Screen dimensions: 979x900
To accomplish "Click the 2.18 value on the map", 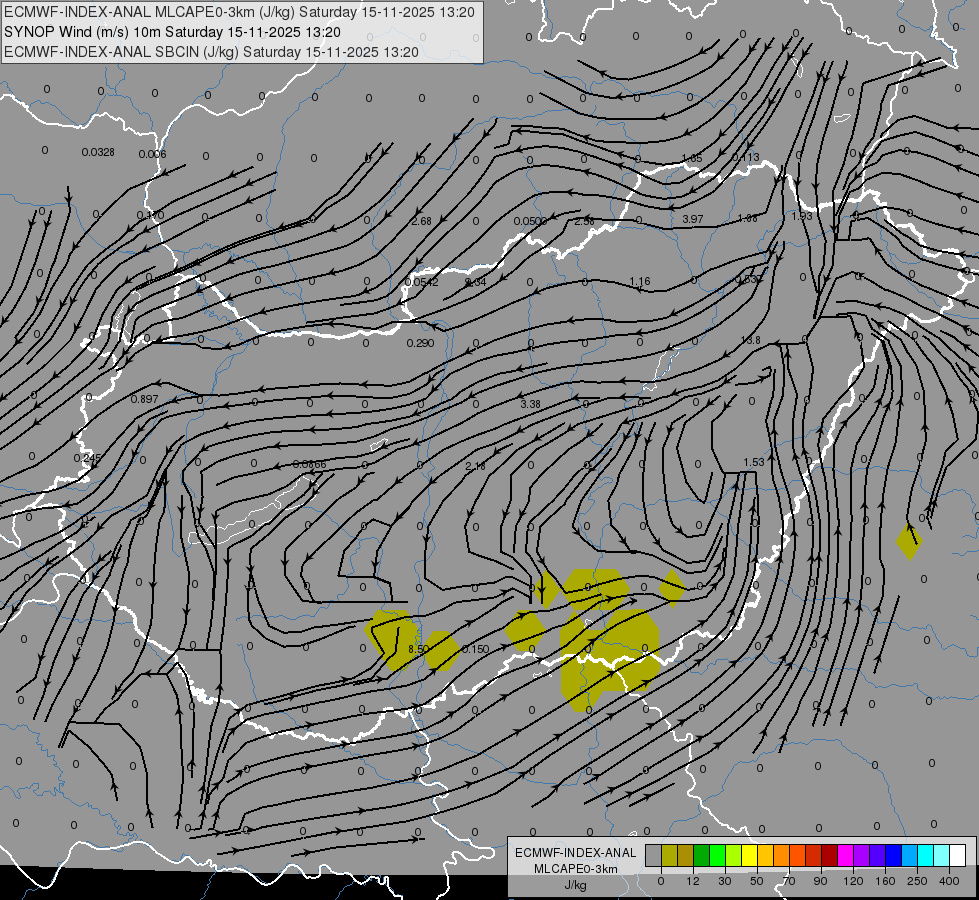I will click(475, 466).
